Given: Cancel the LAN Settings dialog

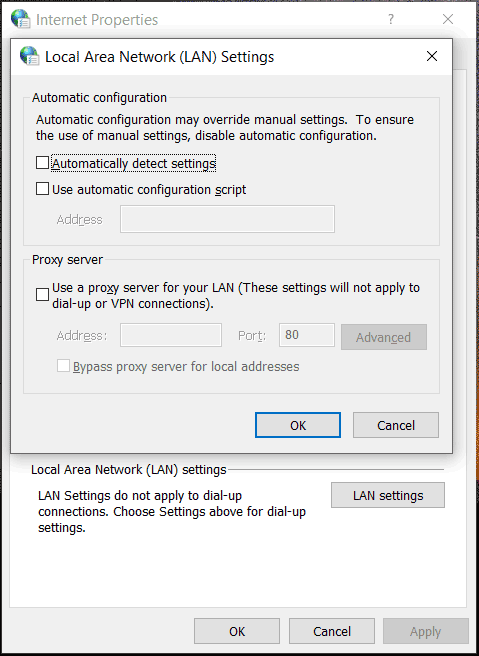Looking at the screenshot, I should coord(396,425).
